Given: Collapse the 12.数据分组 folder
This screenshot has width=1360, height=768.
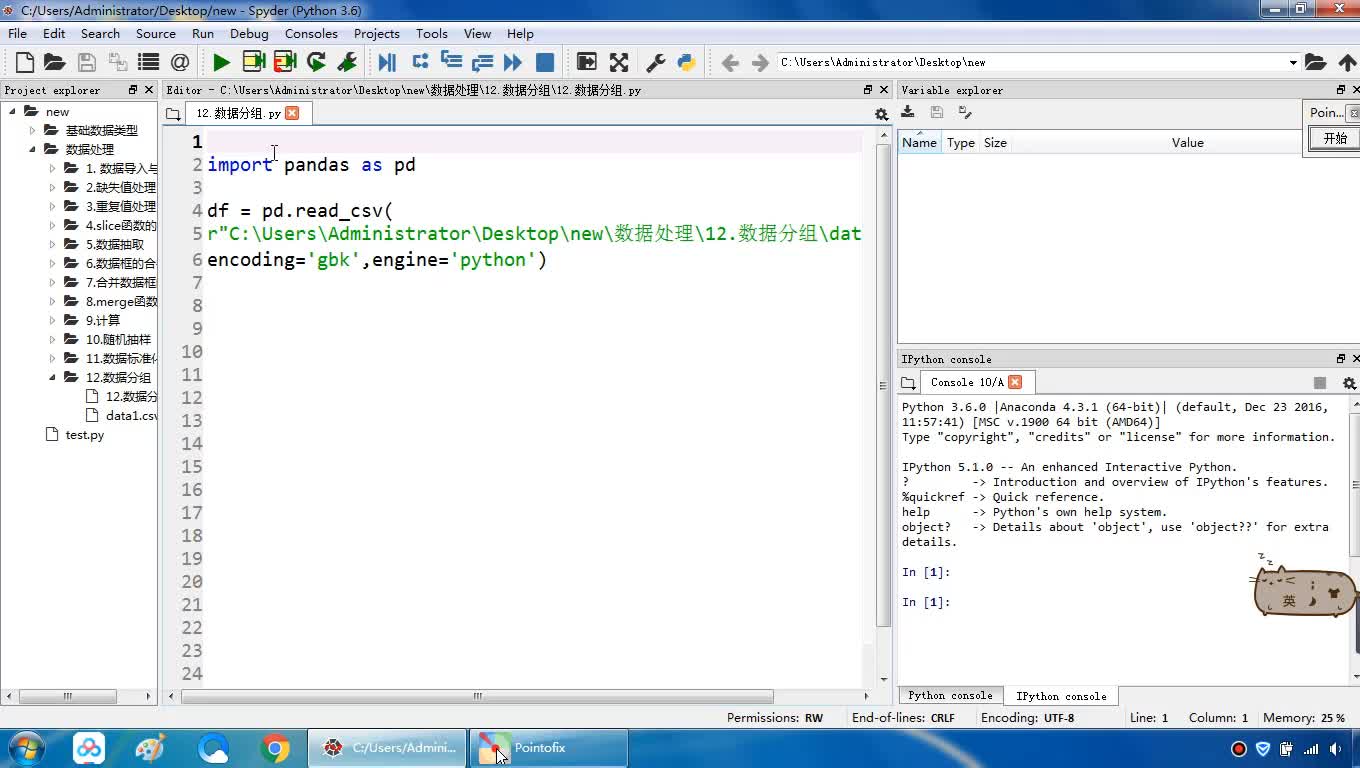Looking at the screenshot, I should click(53, 378).
